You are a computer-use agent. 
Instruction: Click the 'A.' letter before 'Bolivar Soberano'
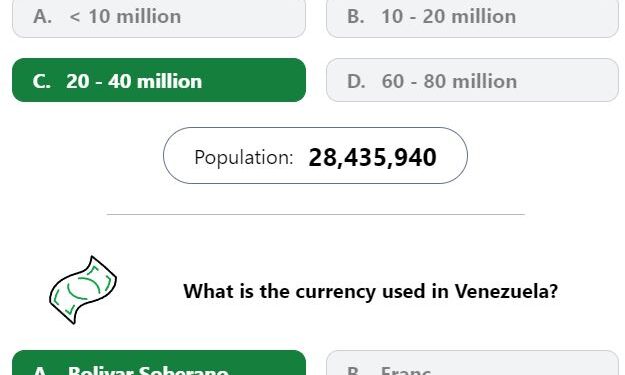click(x=42, y=371)
